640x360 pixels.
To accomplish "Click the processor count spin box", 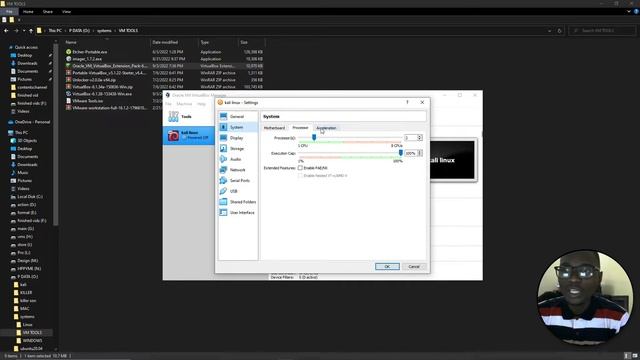I will pos(413,138).
